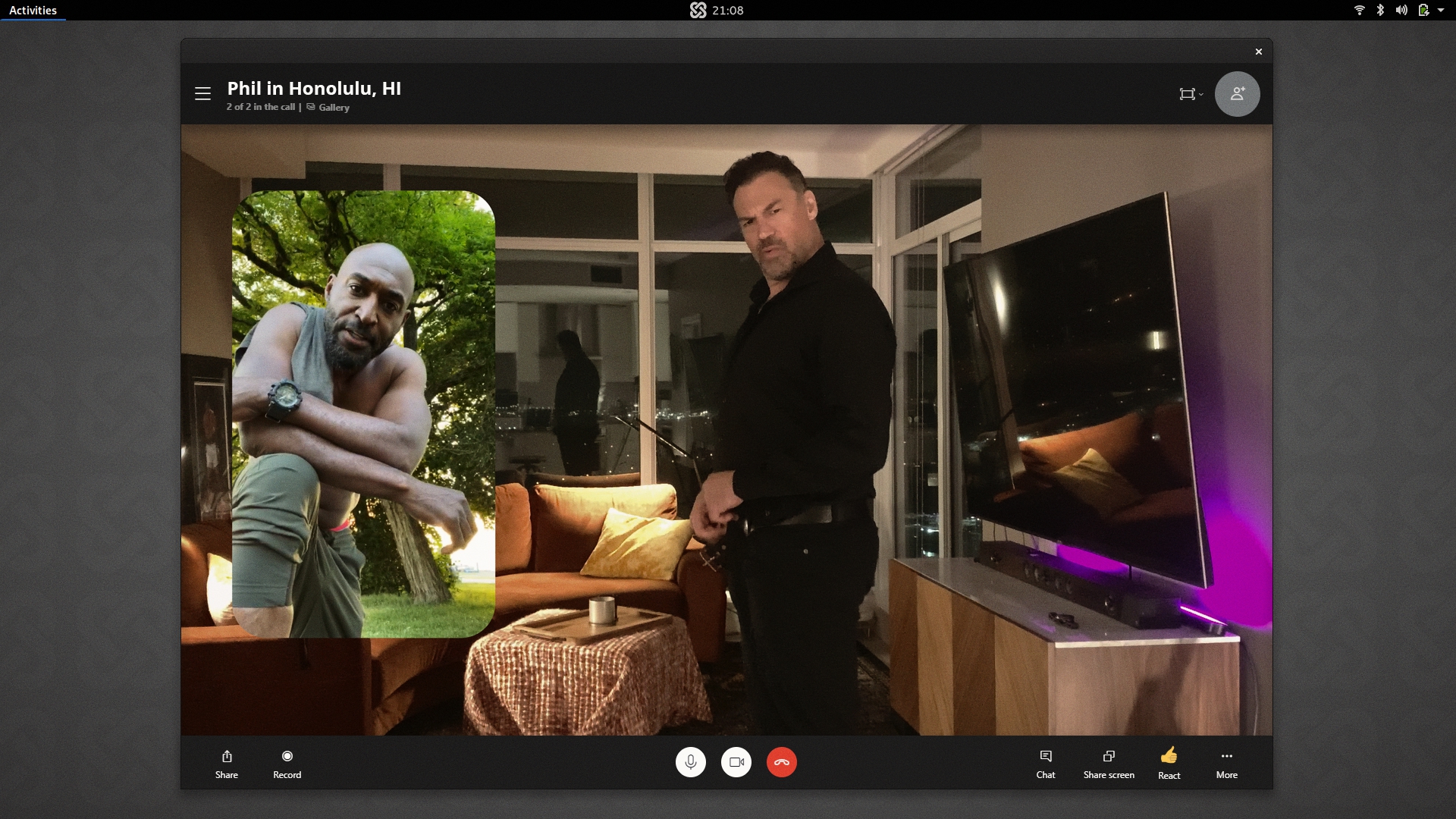1456x819 pixels.
Task: End the call
Action: (781, 762)
